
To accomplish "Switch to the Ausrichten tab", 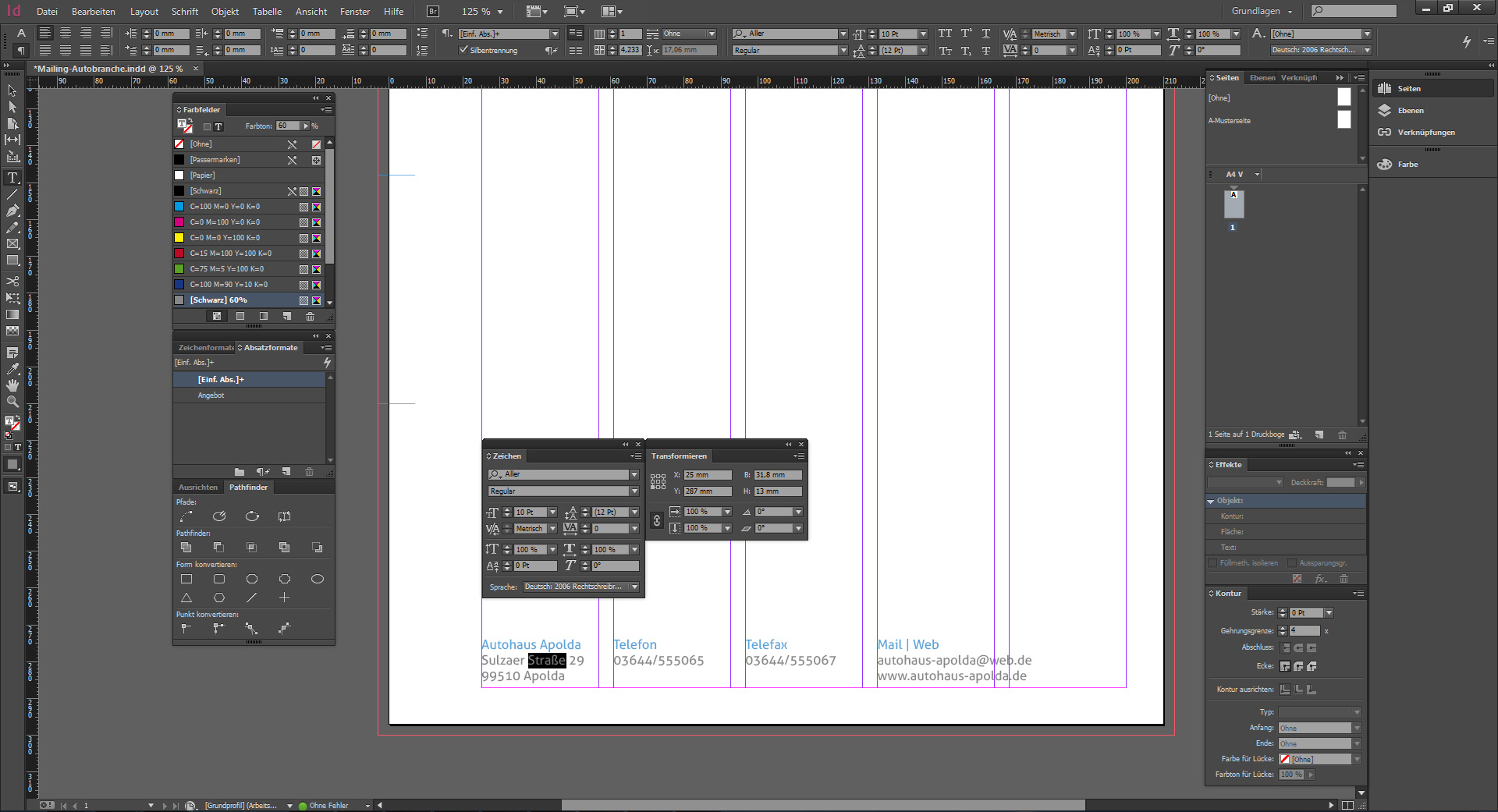I will [x=198, y=487].
